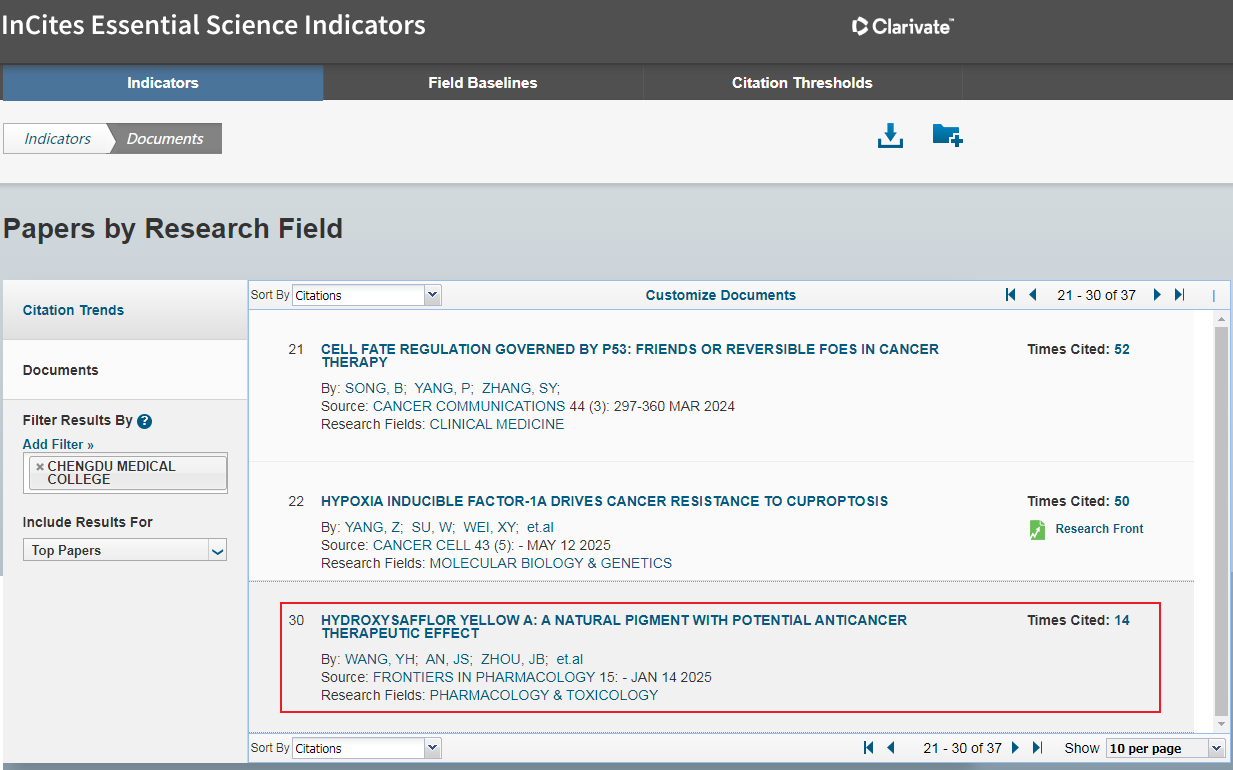
Task: Click the Add Filter link
Action: coord(58,444)
